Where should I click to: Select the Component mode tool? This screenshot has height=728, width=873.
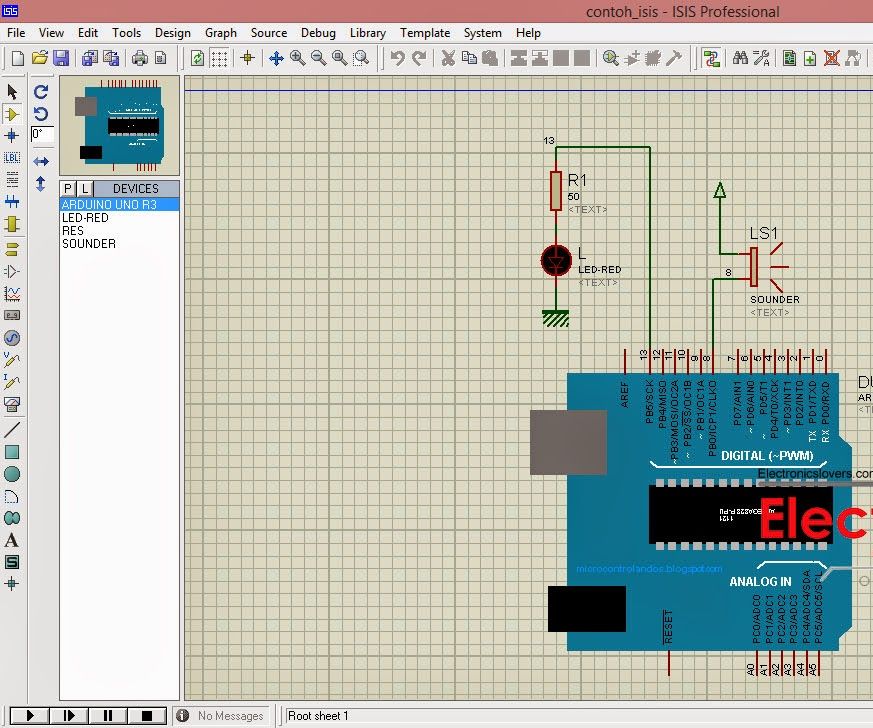coord(13,113)
